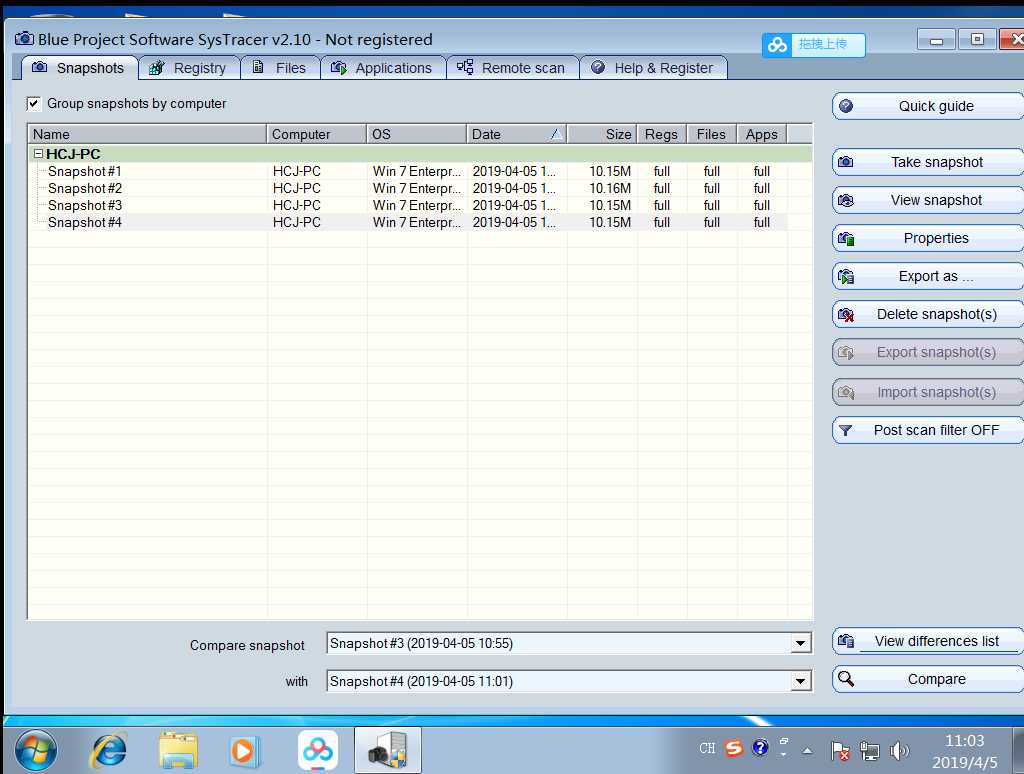Switch to the Registry tab
The height and width of the screenshot is (774, 1024).
pyautogui.click(x=189, y=68)
